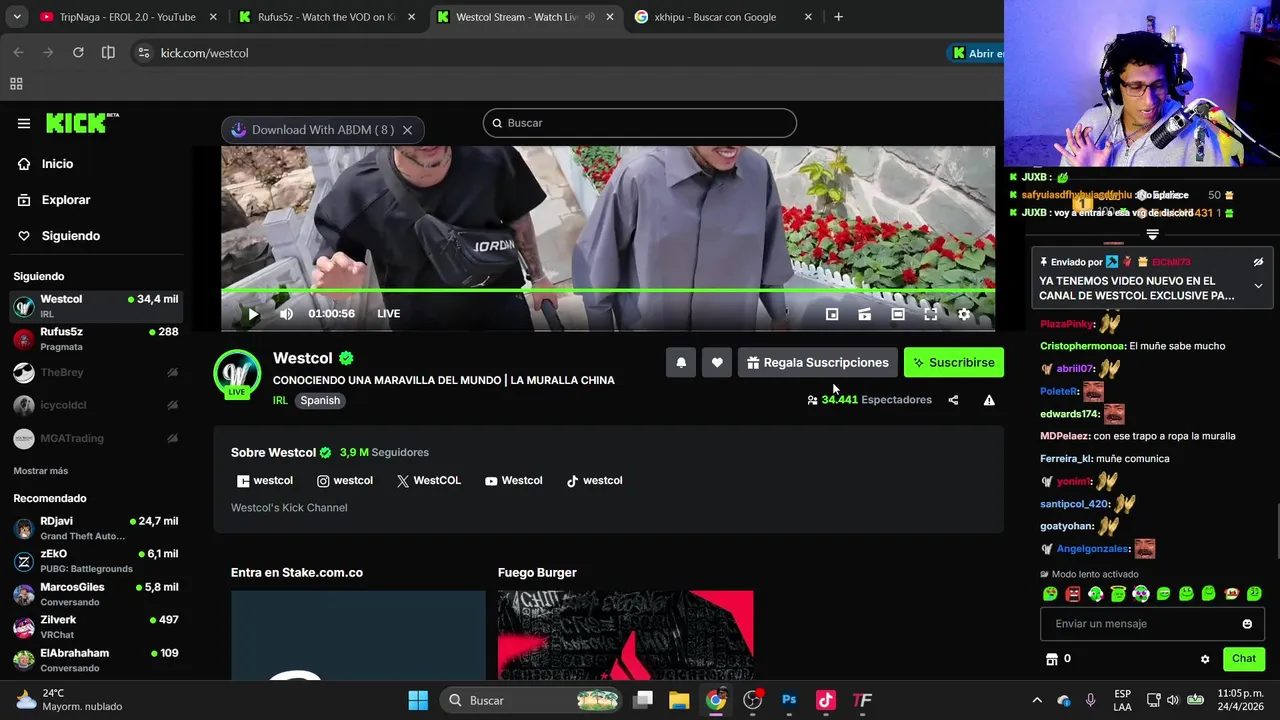The width and height of the screenshot is (1280, 720).
Task: Open the IRL category link
Action: [x=280, y=400]
